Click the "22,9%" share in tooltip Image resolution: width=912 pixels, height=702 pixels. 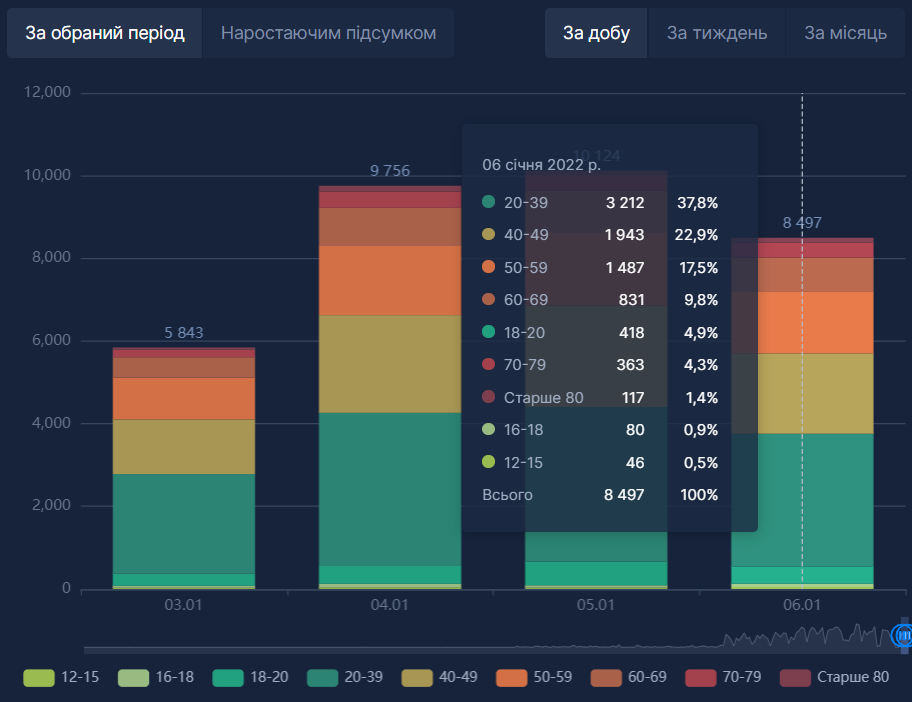[696, 235]
